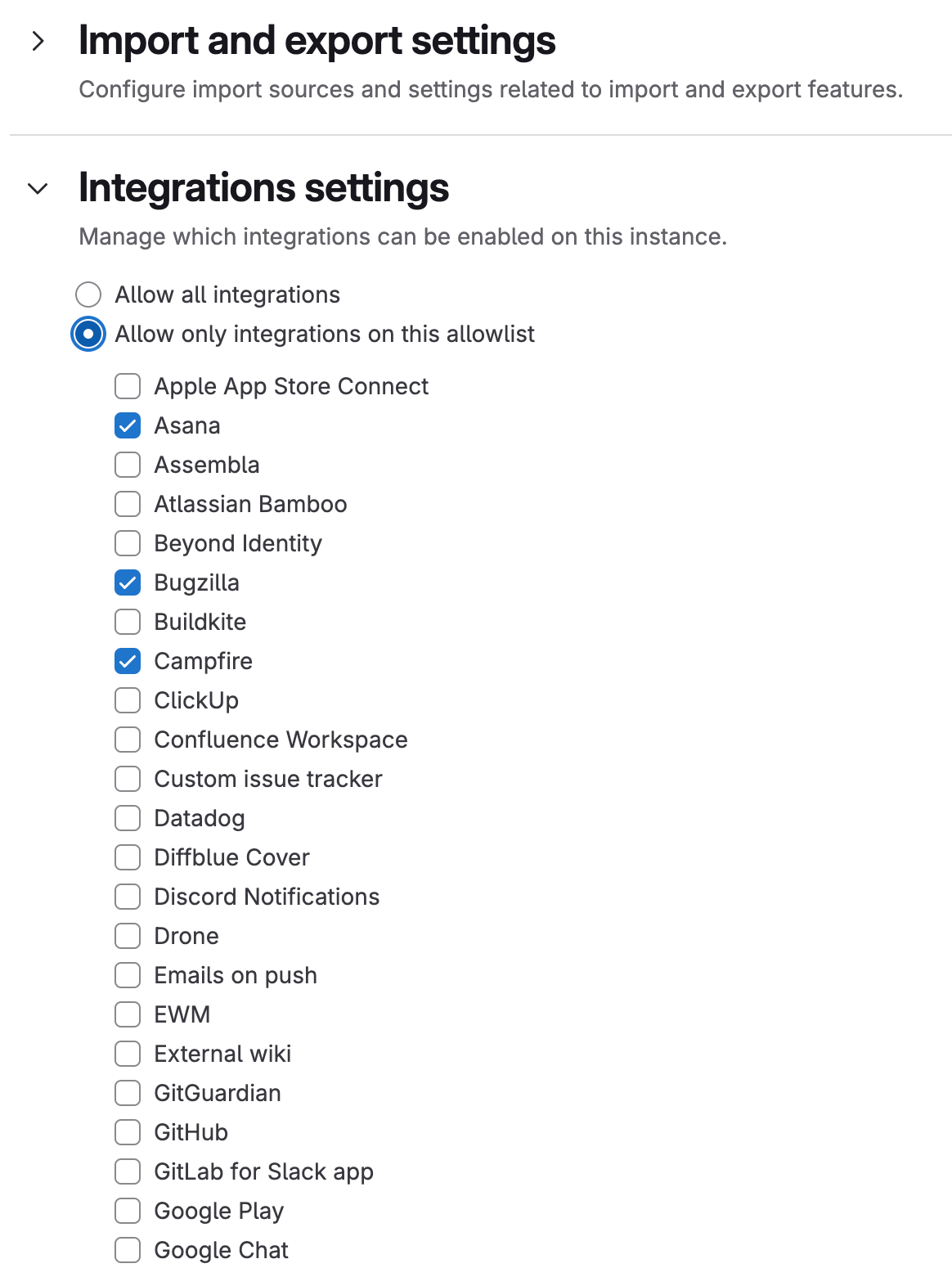Enable the ClickUp integration checkbox
Image resolution: width=952 pixels, height=1268 pixels.
(x=128, y=700)
